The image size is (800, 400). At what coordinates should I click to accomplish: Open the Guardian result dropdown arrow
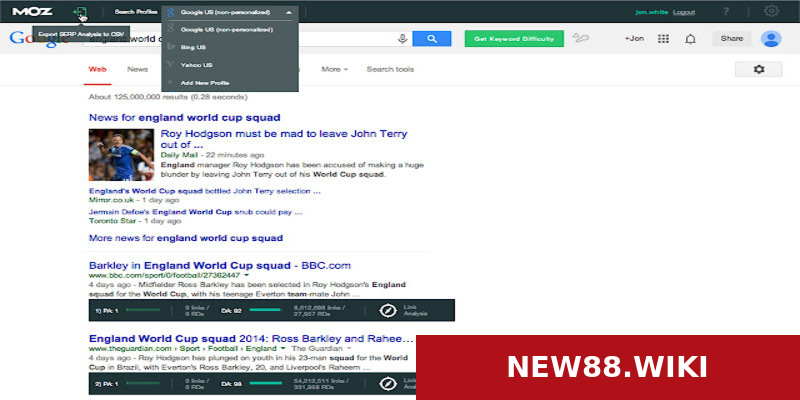(x=283, y=348)
